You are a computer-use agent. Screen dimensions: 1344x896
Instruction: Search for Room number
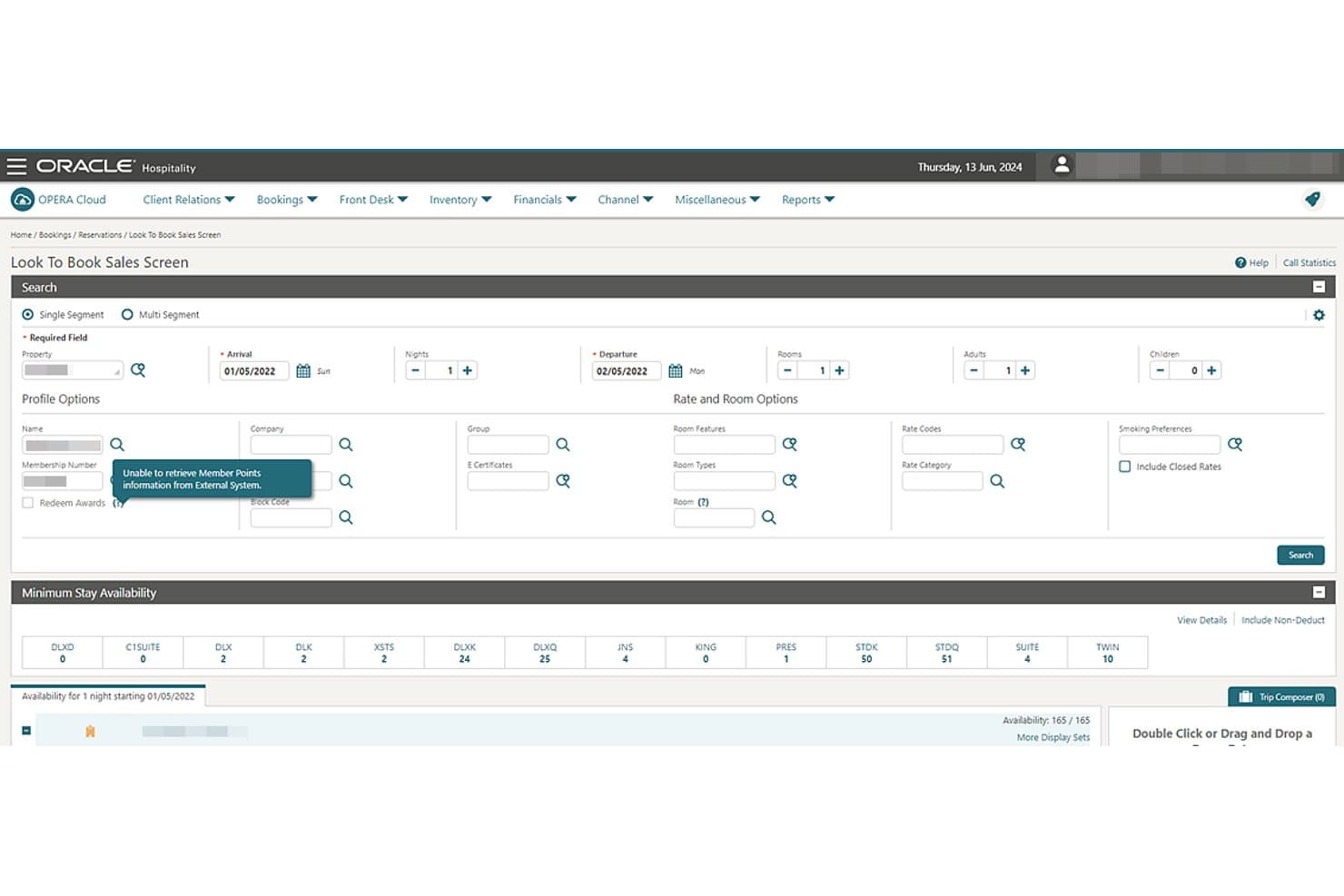tap(769, 517)
